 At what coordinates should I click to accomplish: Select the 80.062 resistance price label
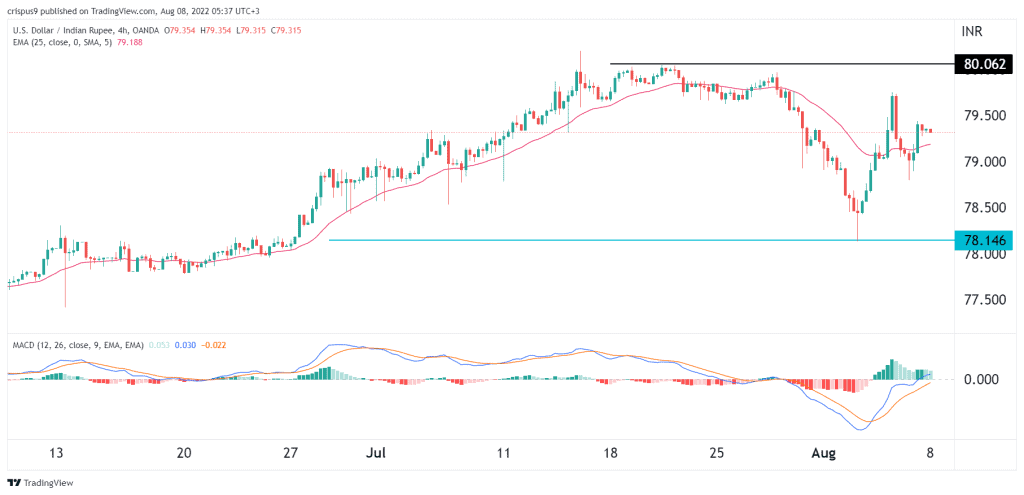point(983,64)
